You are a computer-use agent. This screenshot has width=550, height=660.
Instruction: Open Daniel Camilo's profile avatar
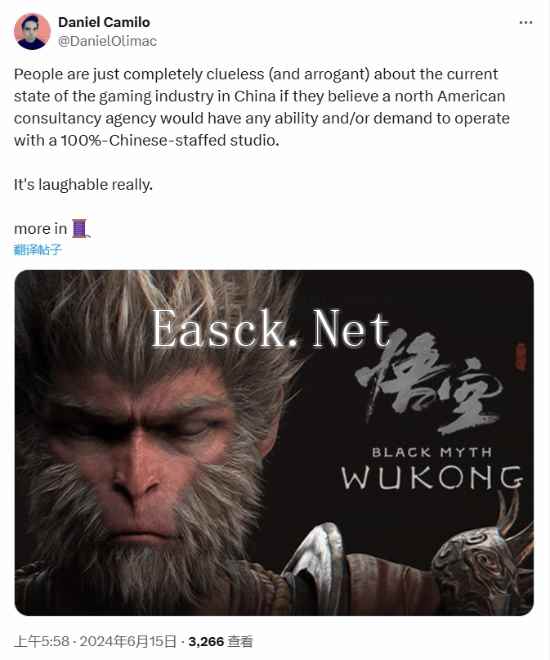click(32, 32)
